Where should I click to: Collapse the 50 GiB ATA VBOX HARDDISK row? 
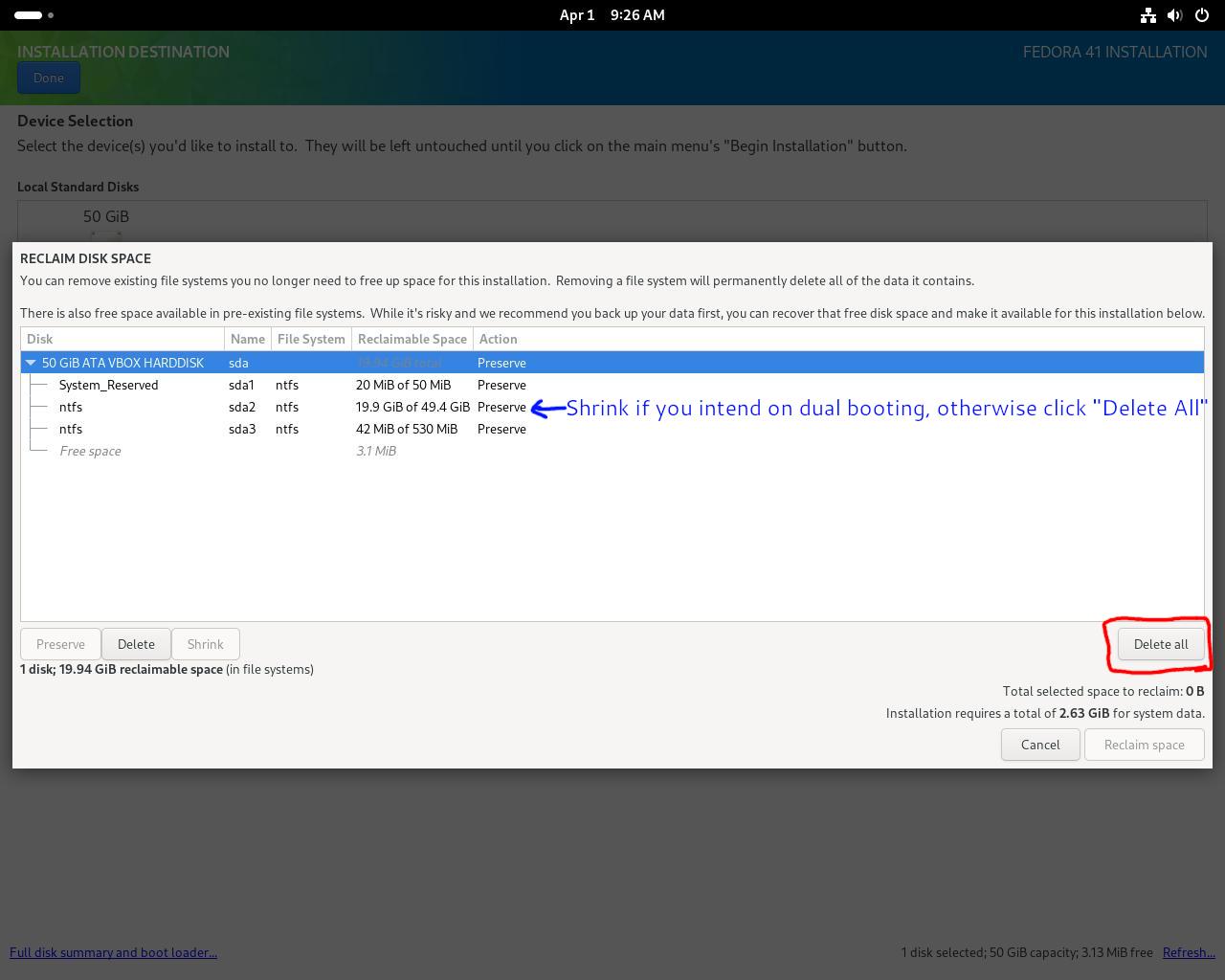32,363
